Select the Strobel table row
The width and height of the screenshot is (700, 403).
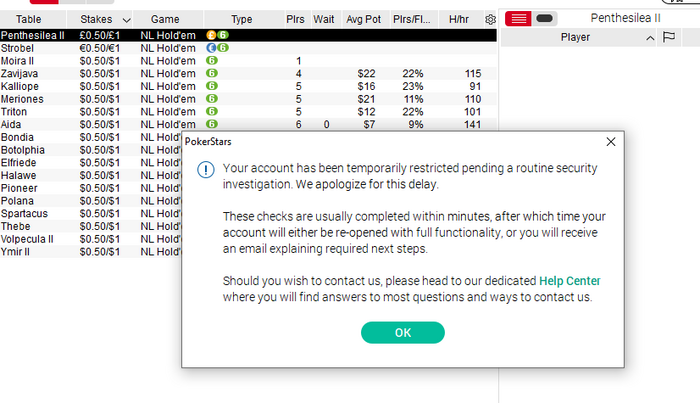click(x=248, y=48)
